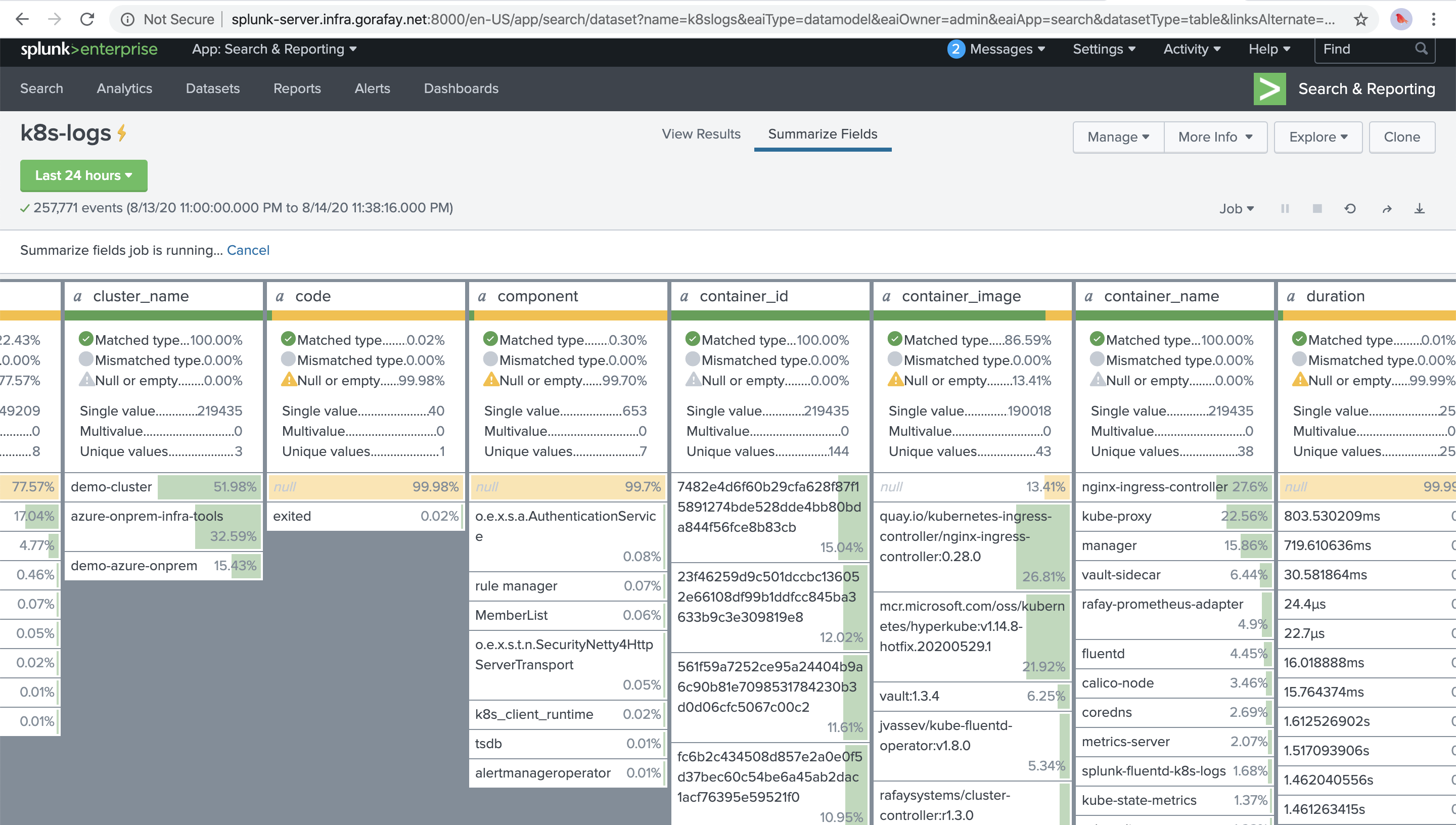Image resolution: width=1456 pixels, height=825 pixels.
Task: Go to the Search nav item
Action: click(41, 88)
